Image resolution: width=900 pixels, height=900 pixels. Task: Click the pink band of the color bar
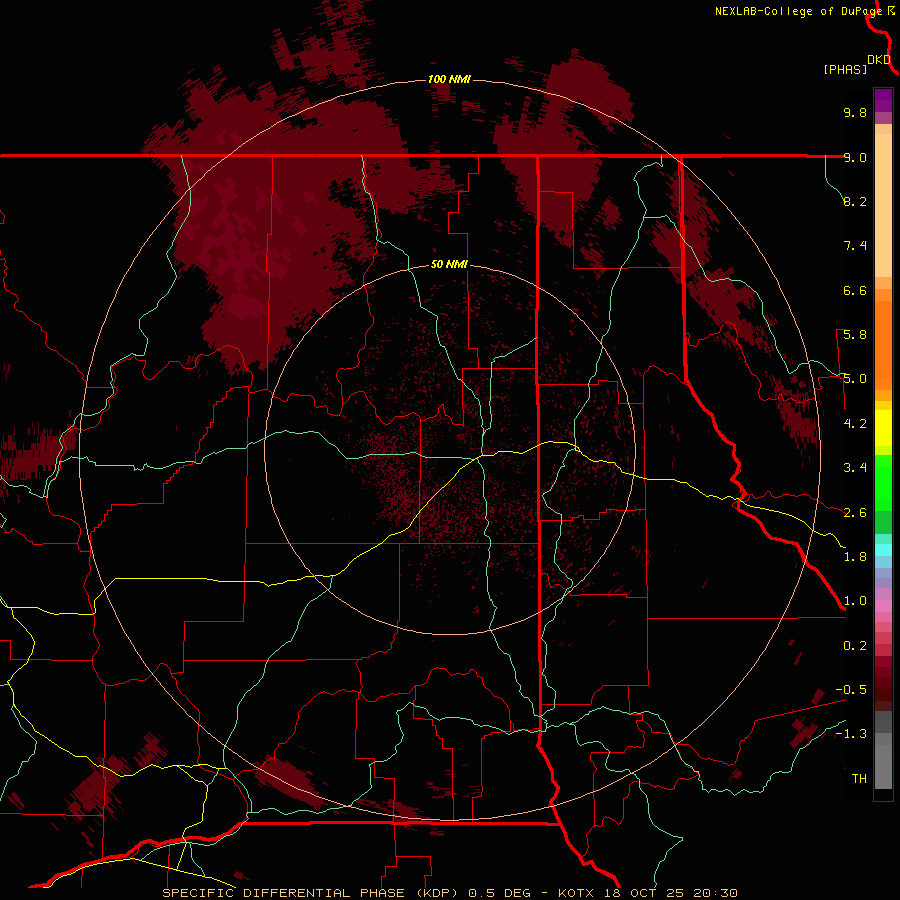tap(883, 606)
